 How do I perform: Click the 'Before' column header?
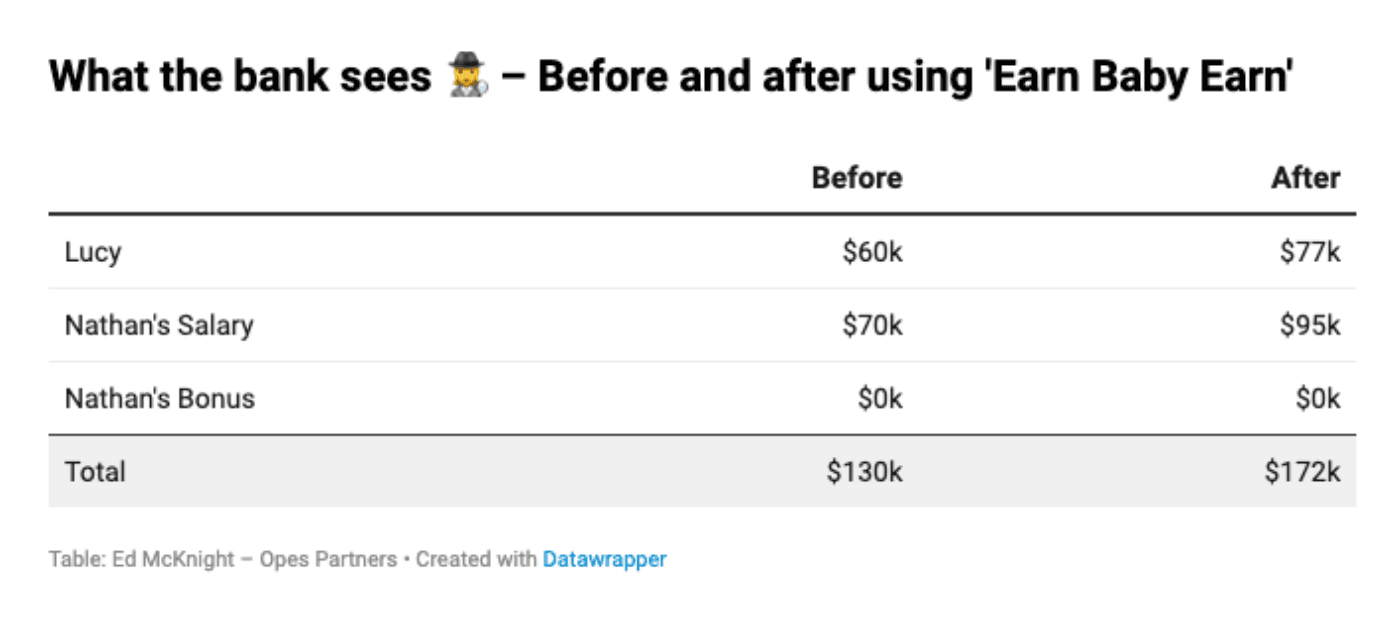coord(857,178)
